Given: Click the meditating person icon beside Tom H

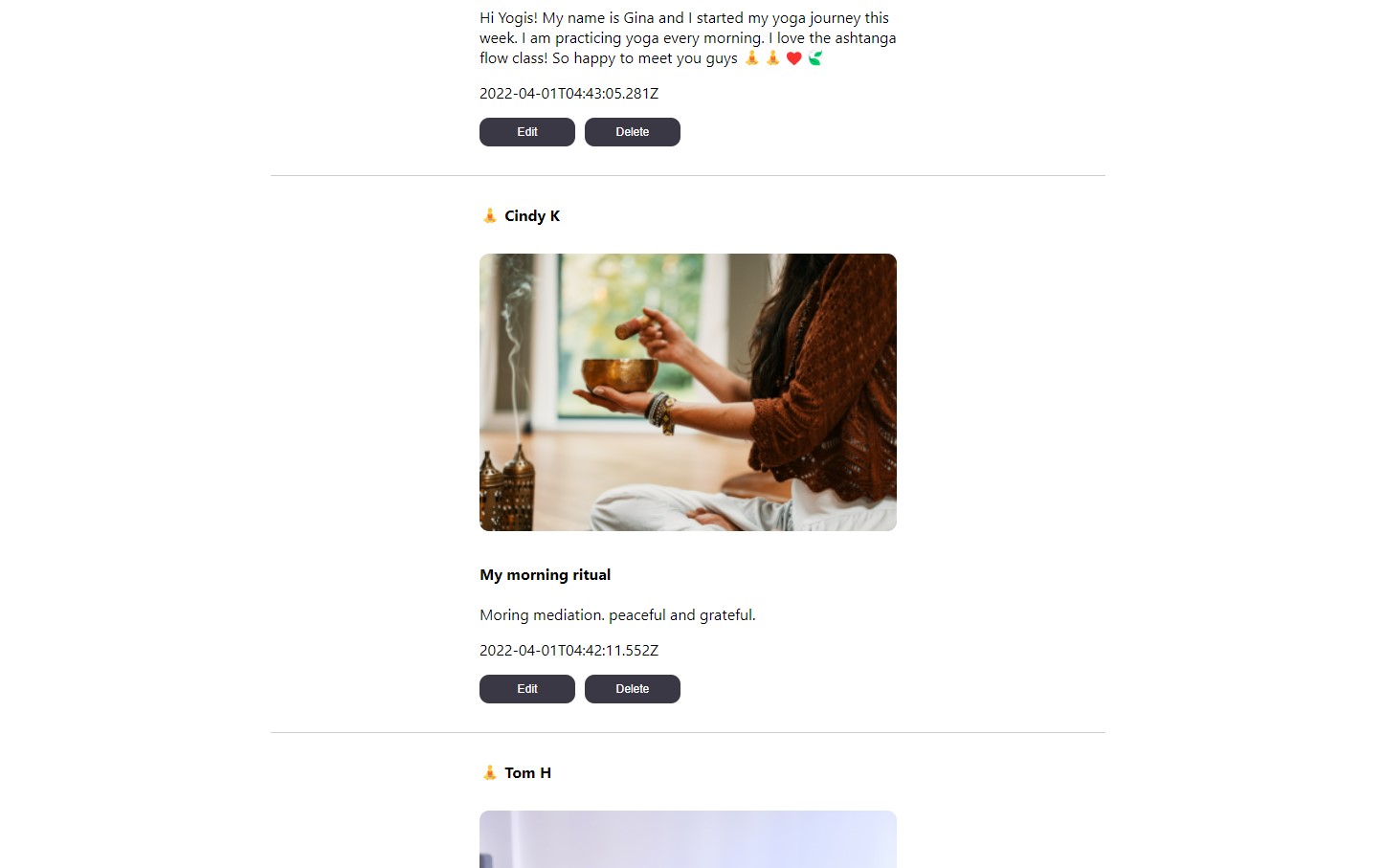Looking at the screenshot, I should 490,772.
